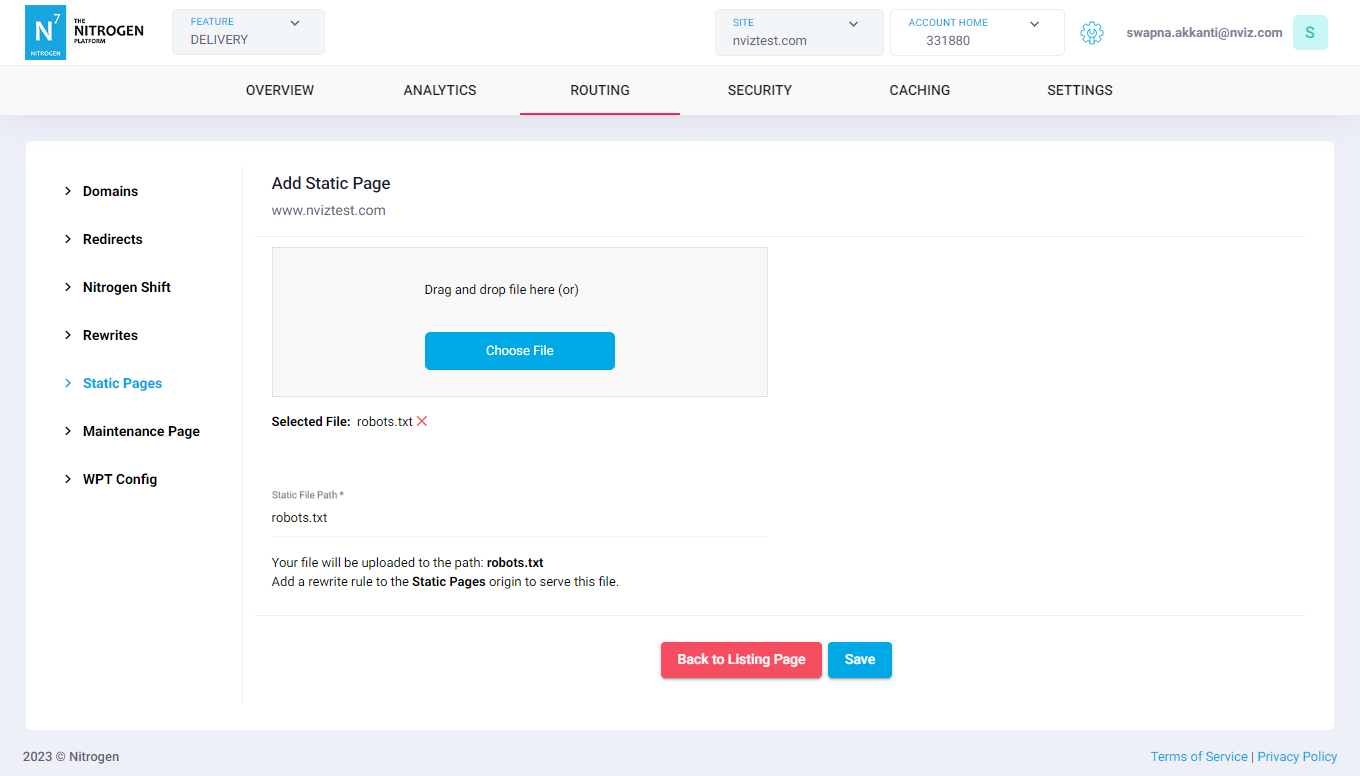Click Back to Listing Page button
Image resolution: width=1360 pixels, height=776 pixels.
(x=741, y=660)
